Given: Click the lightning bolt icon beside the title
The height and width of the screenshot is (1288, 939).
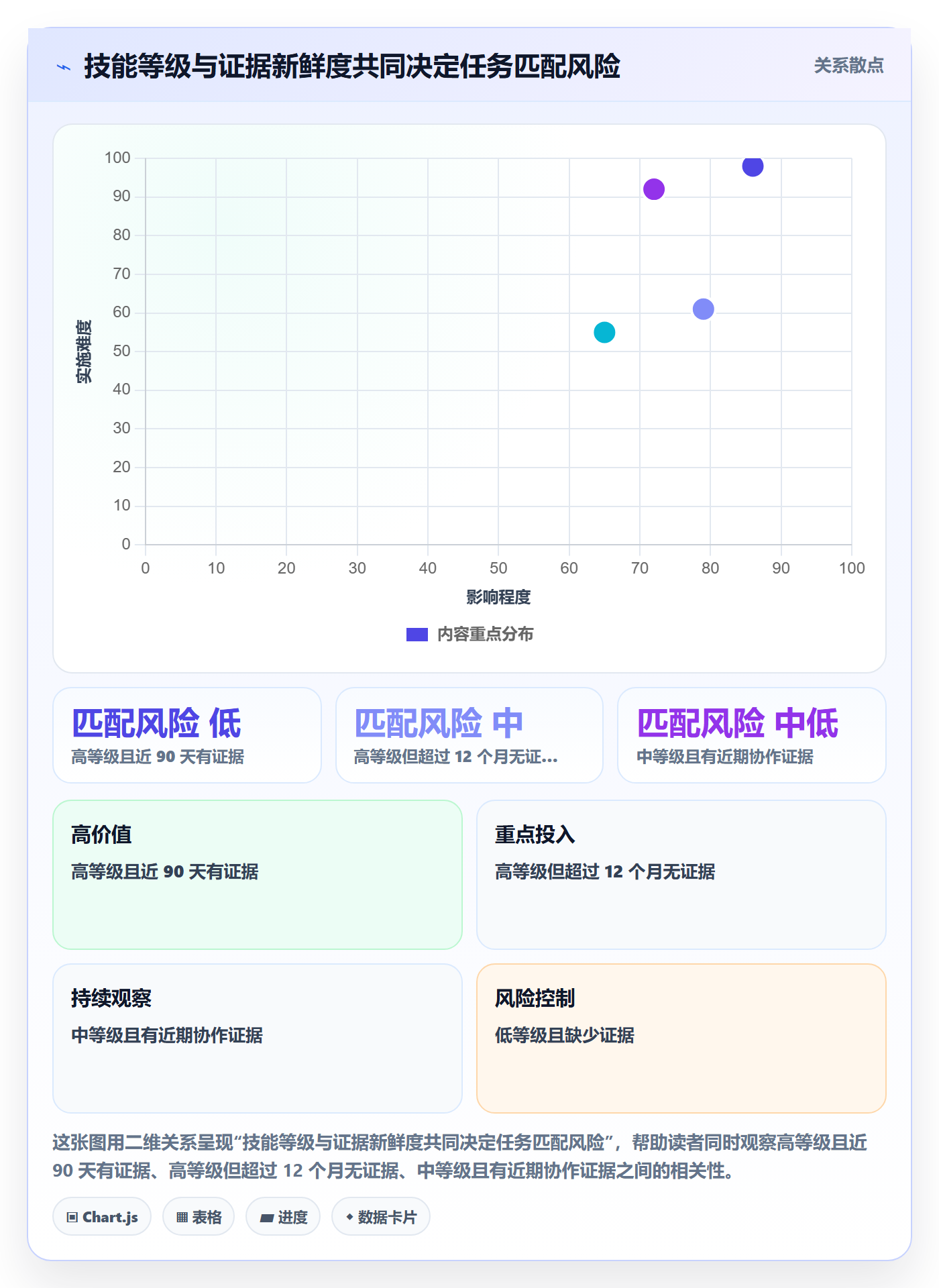Looking at the screenshot, I should click(x=64, y=67).
